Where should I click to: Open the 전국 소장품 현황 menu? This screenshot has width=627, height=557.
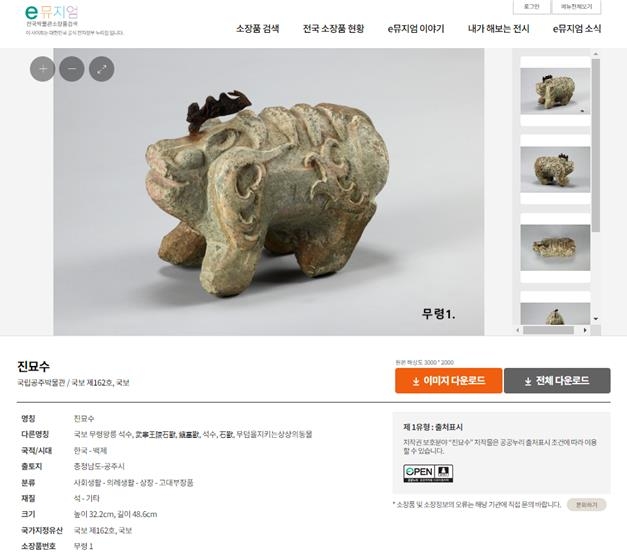(x=333, y=29)
